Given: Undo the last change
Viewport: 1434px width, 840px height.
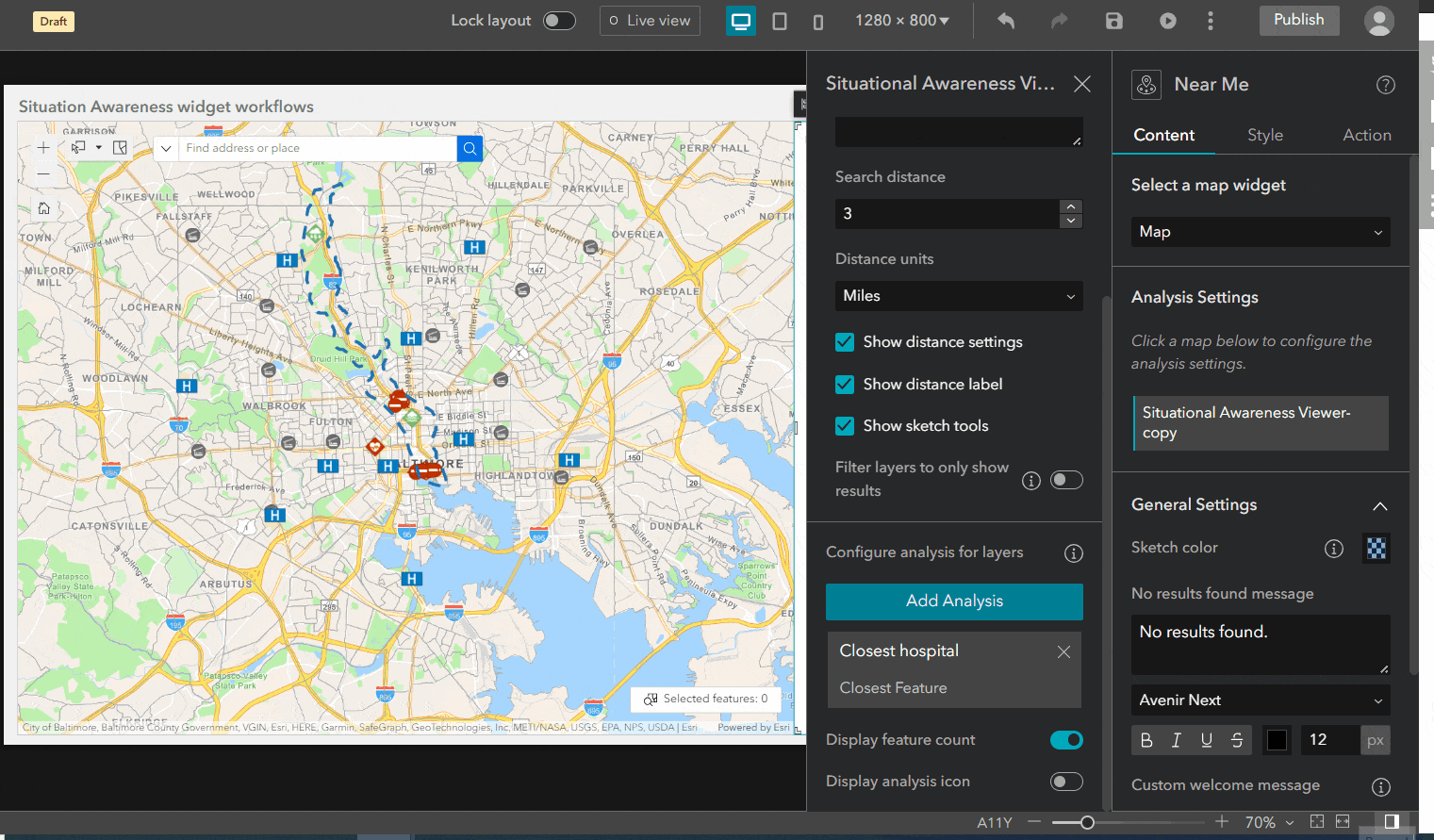Looking at the screenshot, I should (x=1005, y=20).
